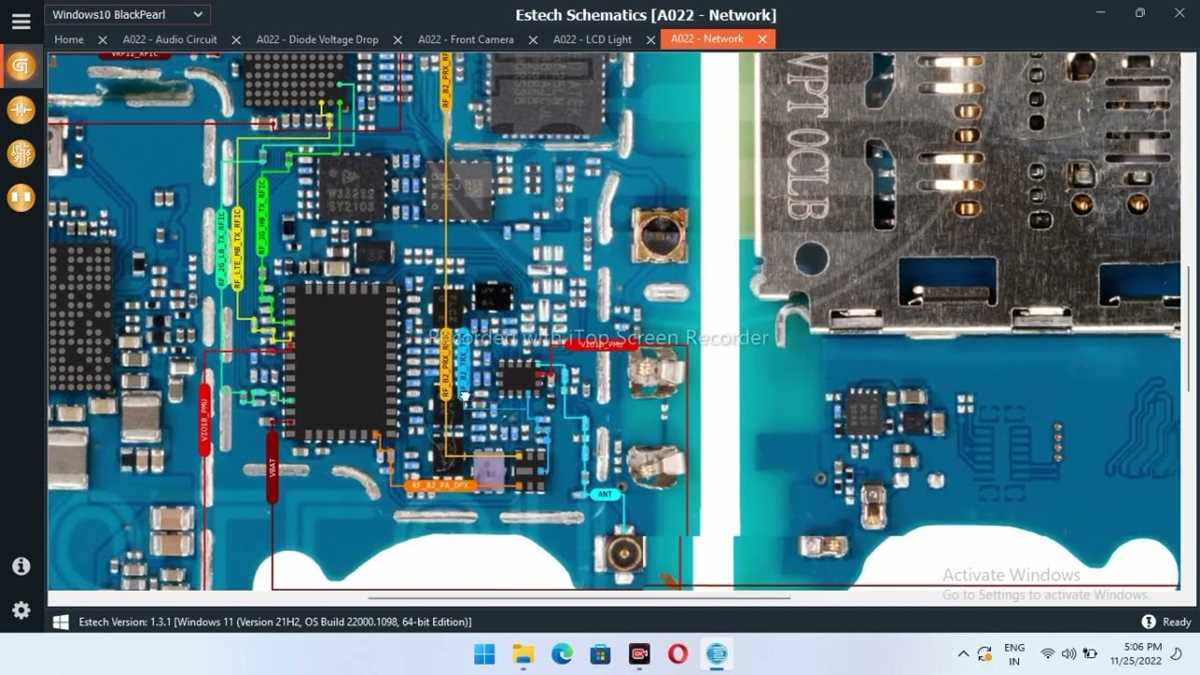Click ENG IN language indicator
Viewport: 1200px width, 675px height.
1014,654
